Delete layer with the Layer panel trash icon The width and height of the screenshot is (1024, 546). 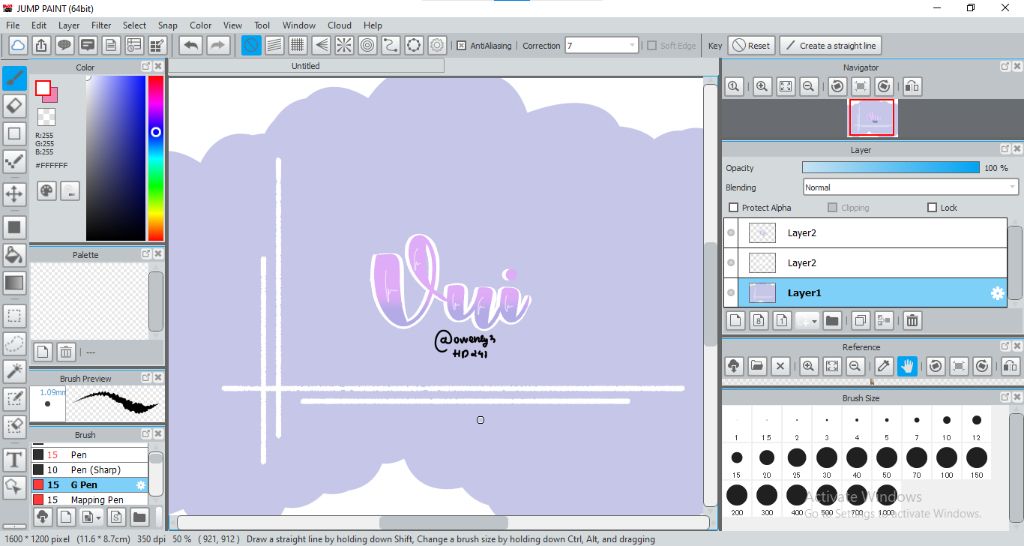tap(912, 320)
